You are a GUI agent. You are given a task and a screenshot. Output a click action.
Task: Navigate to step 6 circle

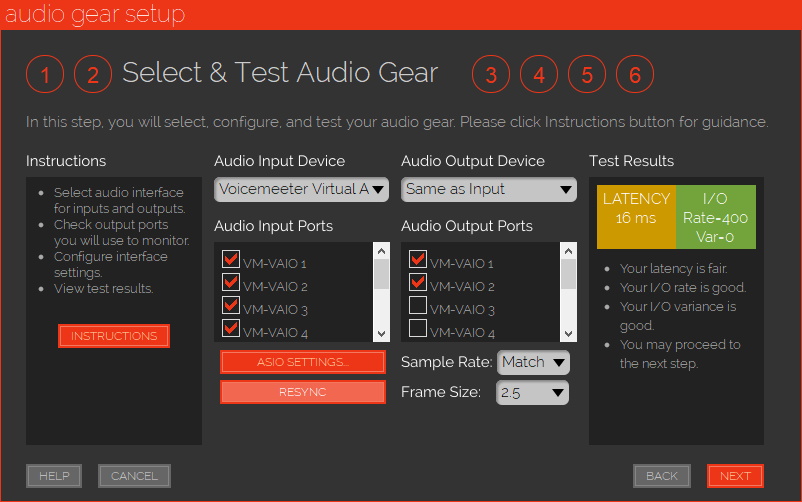[x=635, y=74]
